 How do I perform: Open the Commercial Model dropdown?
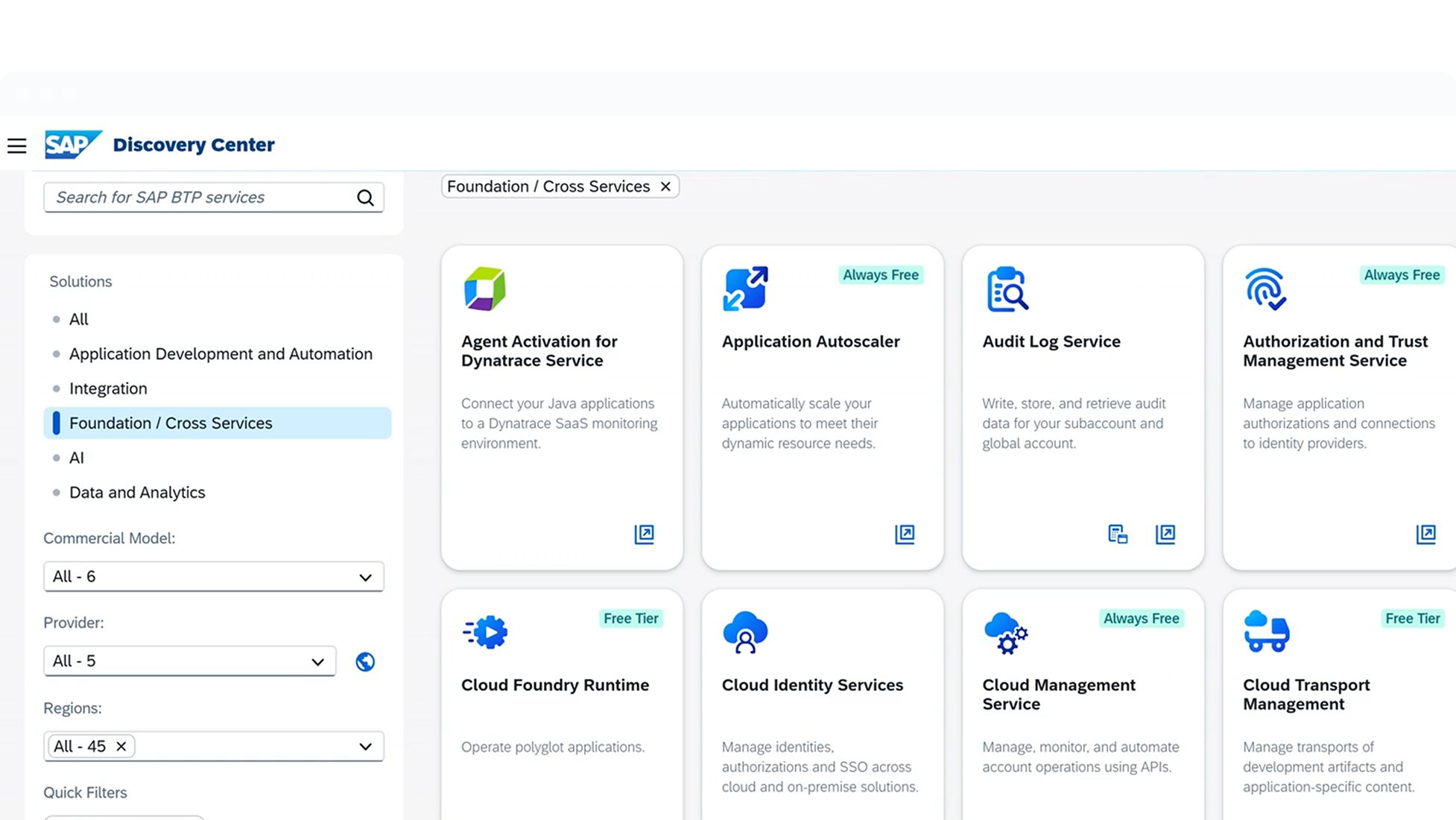[x=214, y=577]
